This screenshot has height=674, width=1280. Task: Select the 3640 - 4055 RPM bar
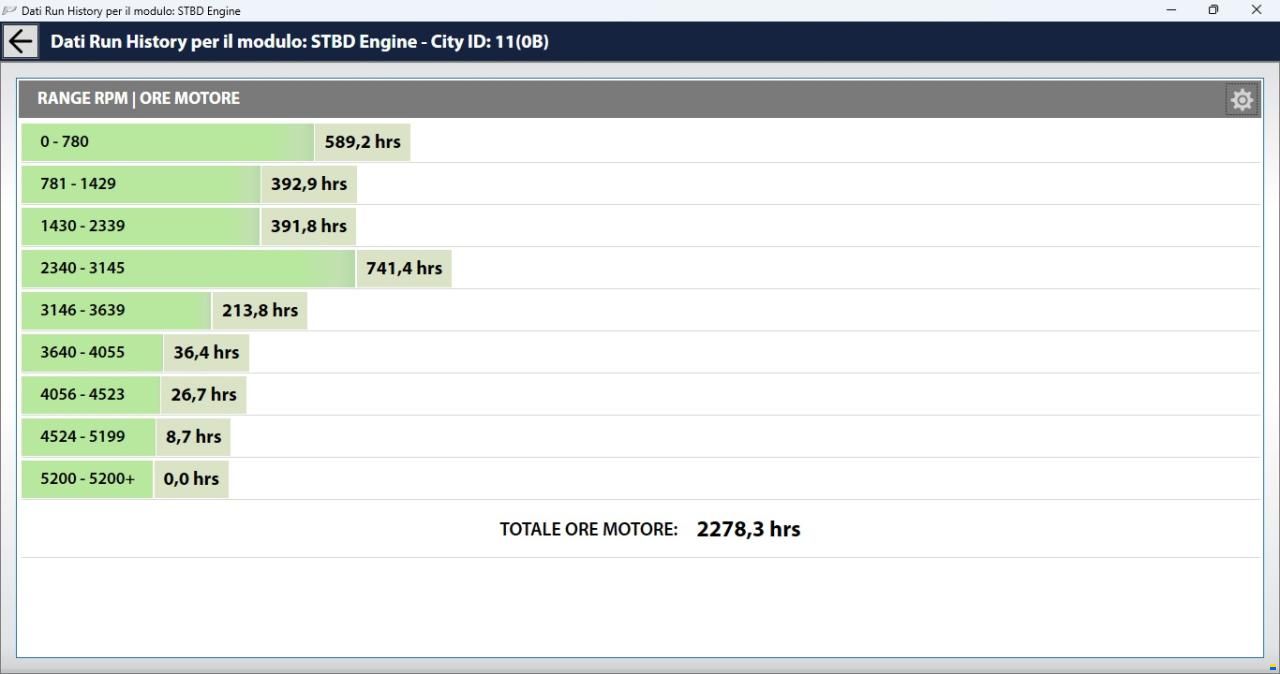click(x=92, y=352)
